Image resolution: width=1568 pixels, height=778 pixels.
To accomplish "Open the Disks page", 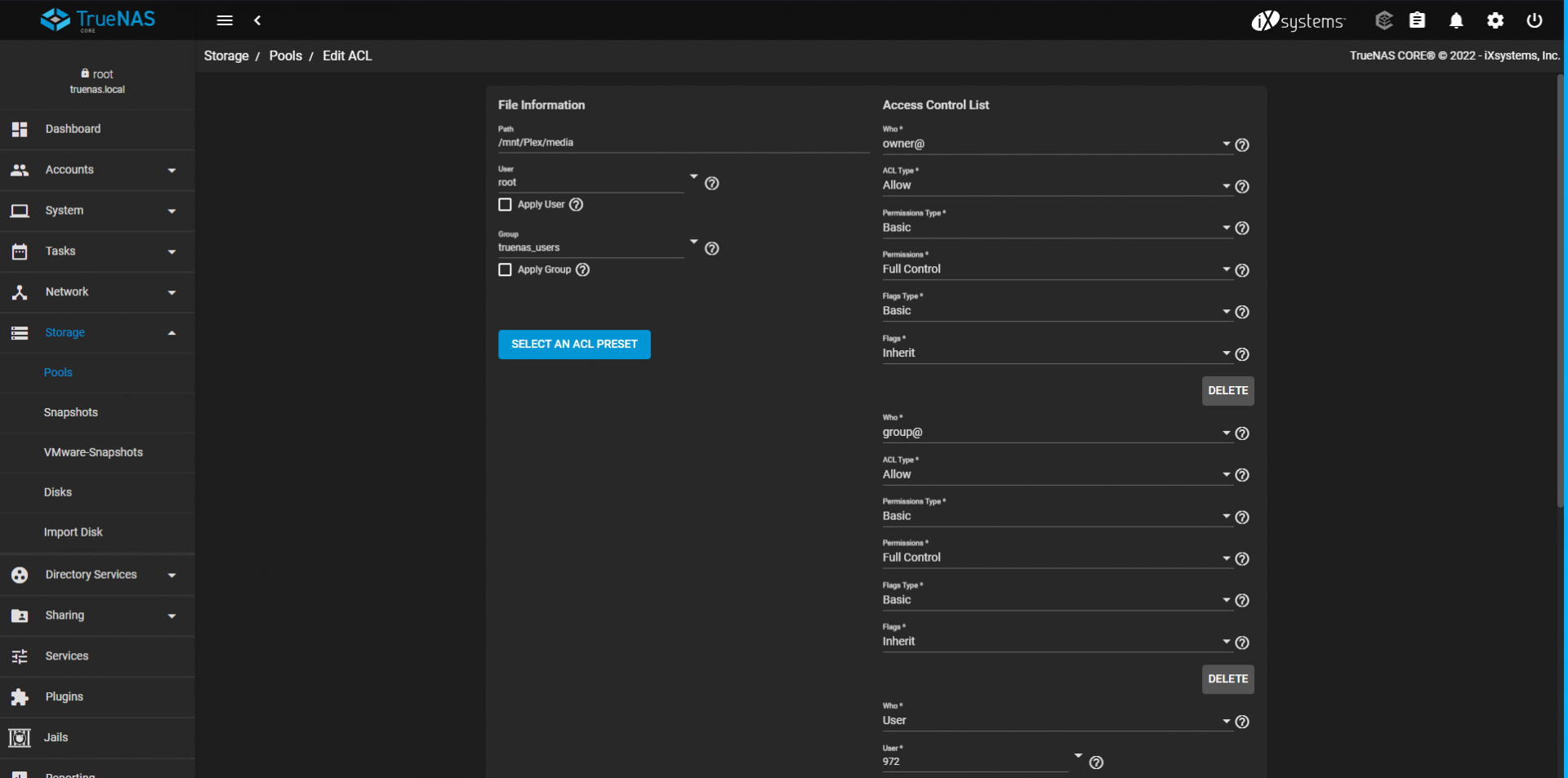I will point(97,493).
